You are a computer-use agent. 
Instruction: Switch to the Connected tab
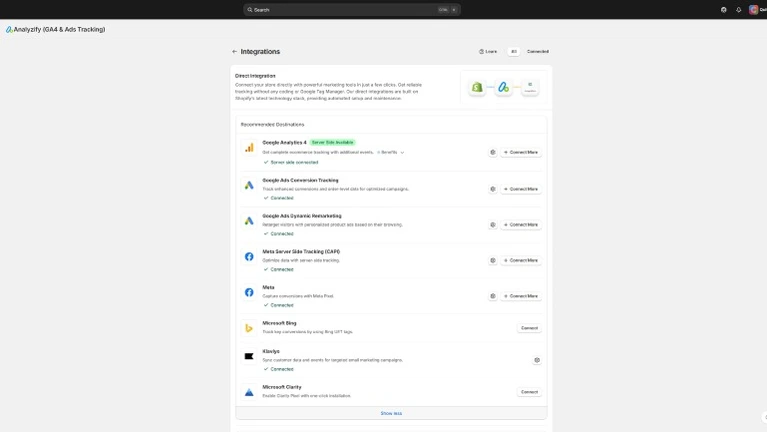[538, 51]
